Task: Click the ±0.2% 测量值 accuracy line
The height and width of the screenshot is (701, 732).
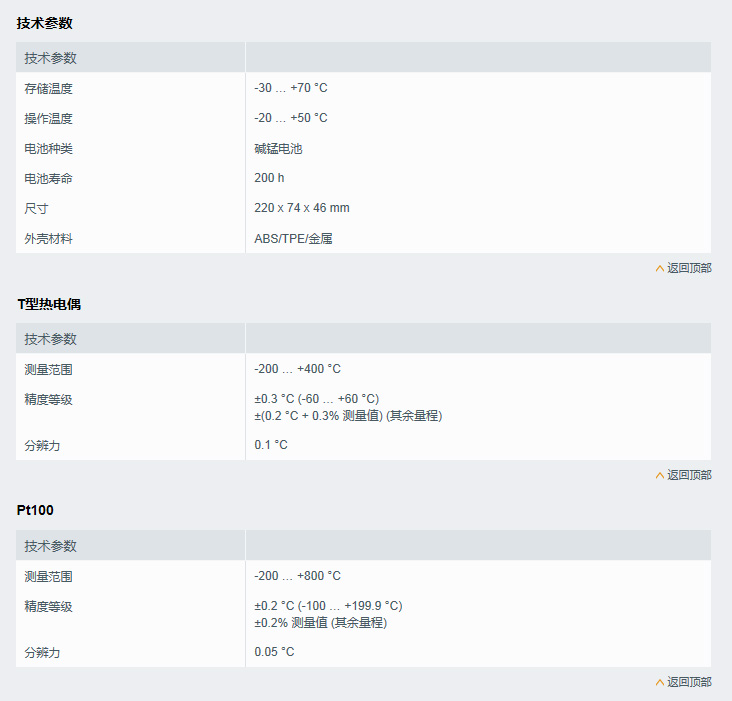Action: (320, 622)
